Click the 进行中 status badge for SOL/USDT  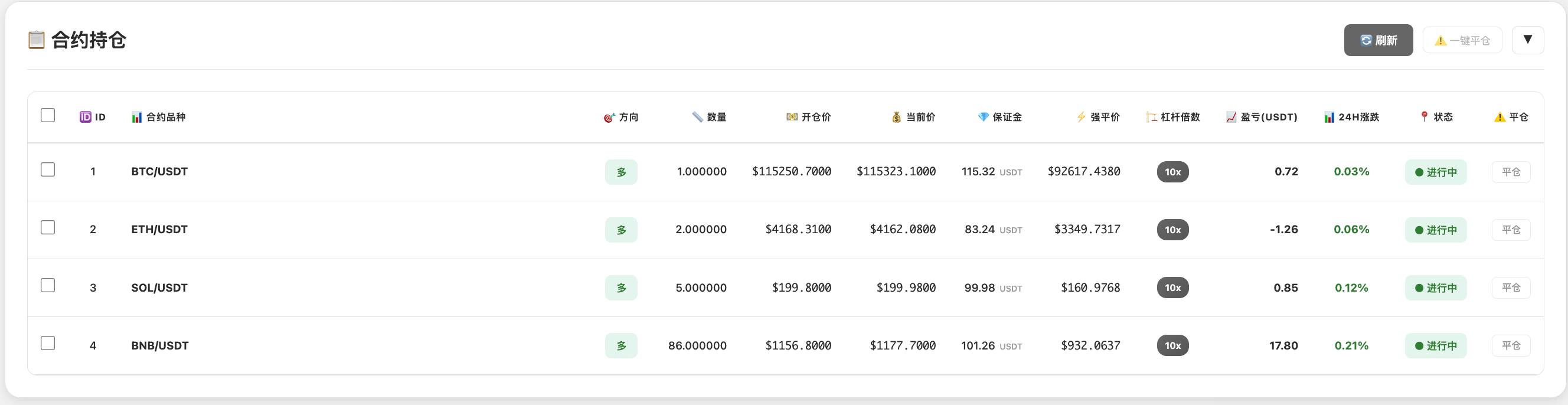point(1436,288)
